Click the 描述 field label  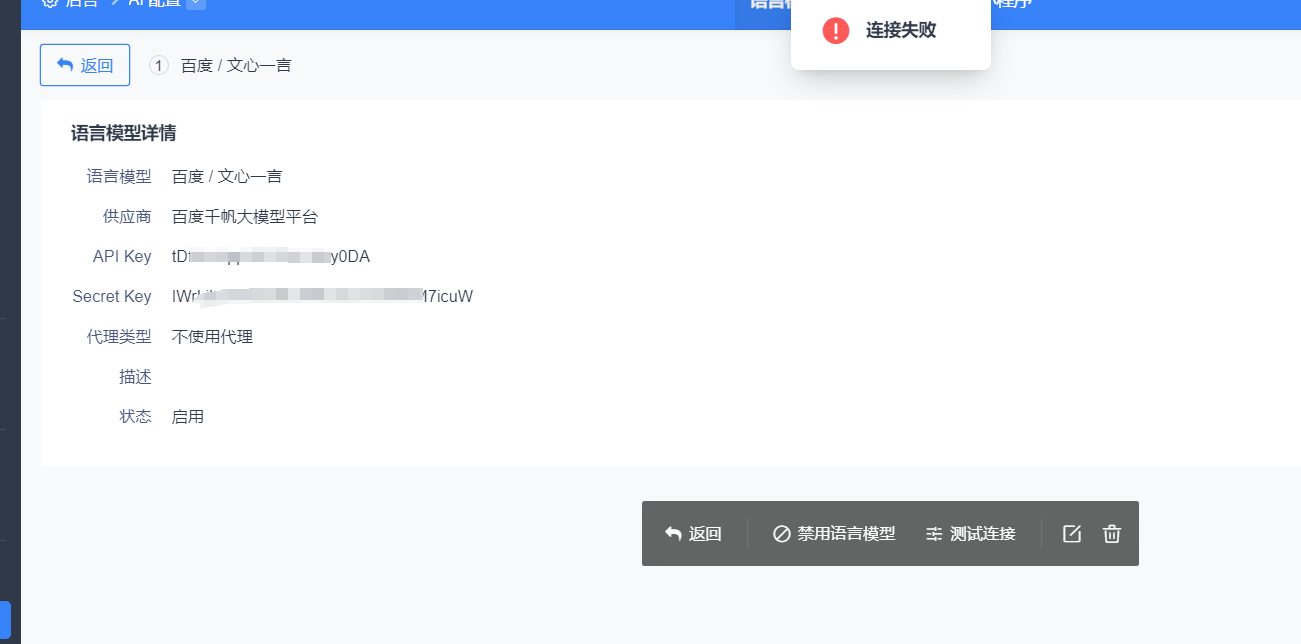[135, 376]
